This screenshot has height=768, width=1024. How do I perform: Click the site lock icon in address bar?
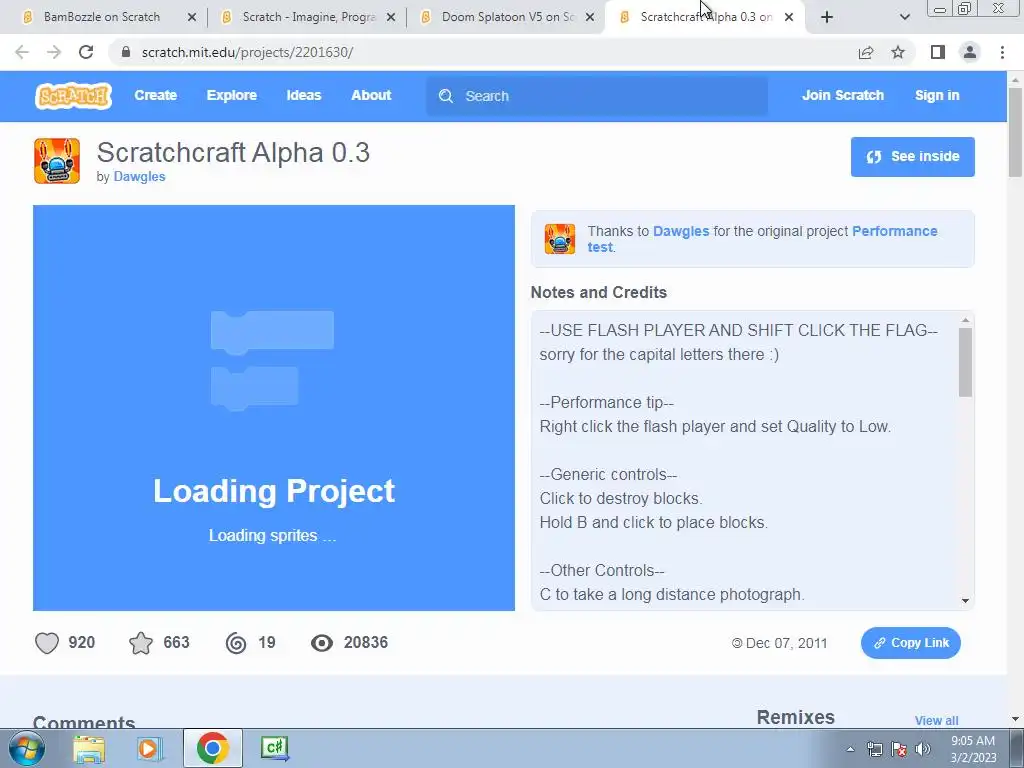coord(126,52)
